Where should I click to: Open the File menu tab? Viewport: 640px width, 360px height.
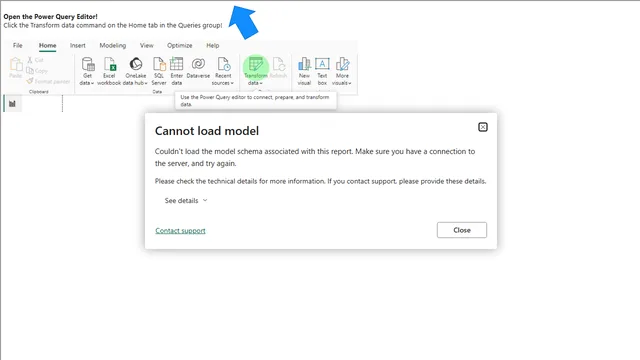pos(18,45)
